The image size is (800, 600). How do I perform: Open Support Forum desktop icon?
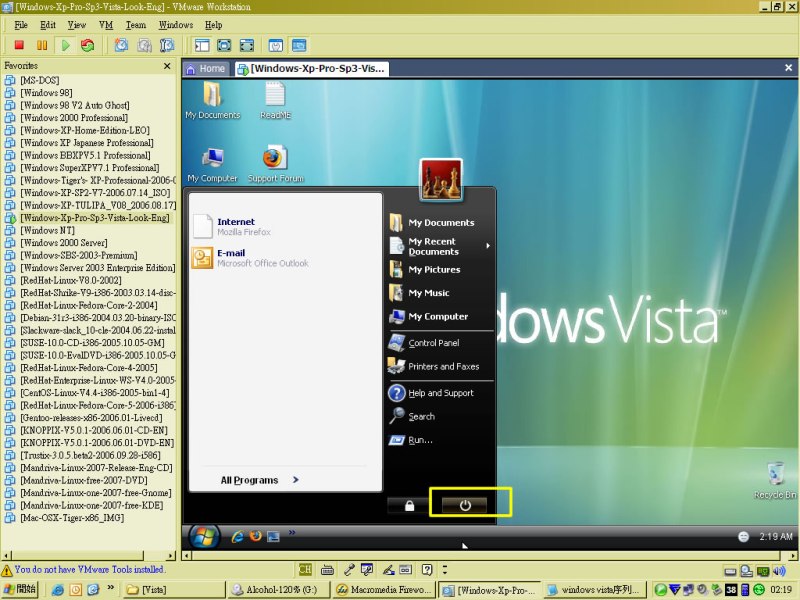point(276,164)
